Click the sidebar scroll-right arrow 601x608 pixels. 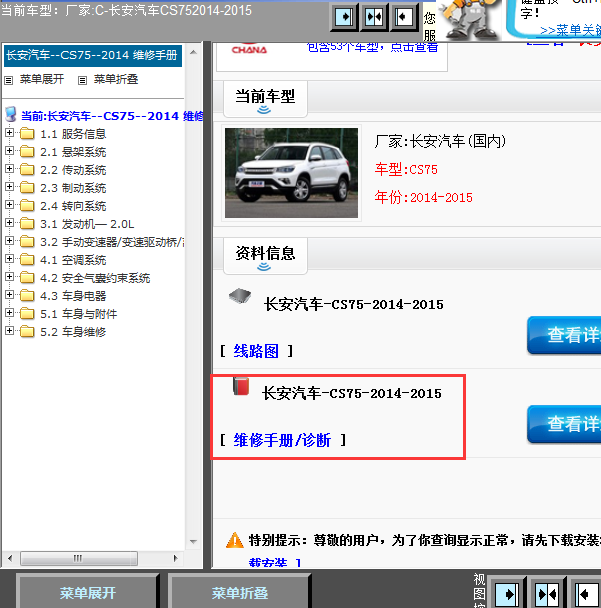175,558
